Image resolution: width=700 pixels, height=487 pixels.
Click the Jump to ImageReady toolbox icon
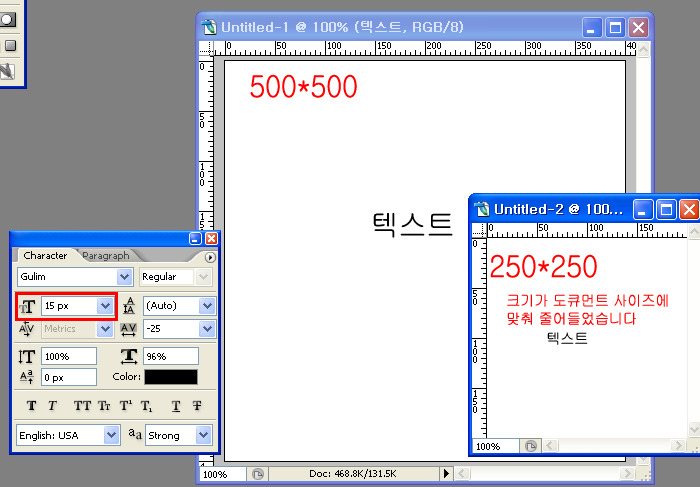[8, 71]
